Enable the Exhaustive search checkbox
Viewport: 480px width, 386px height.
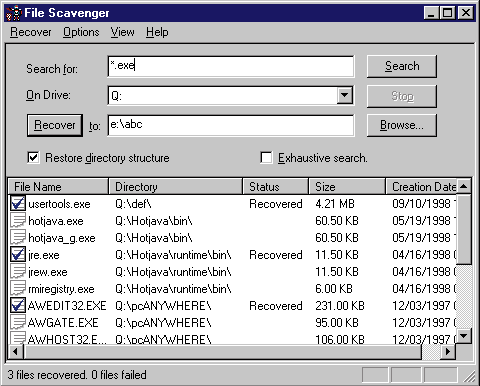point(266,158)
